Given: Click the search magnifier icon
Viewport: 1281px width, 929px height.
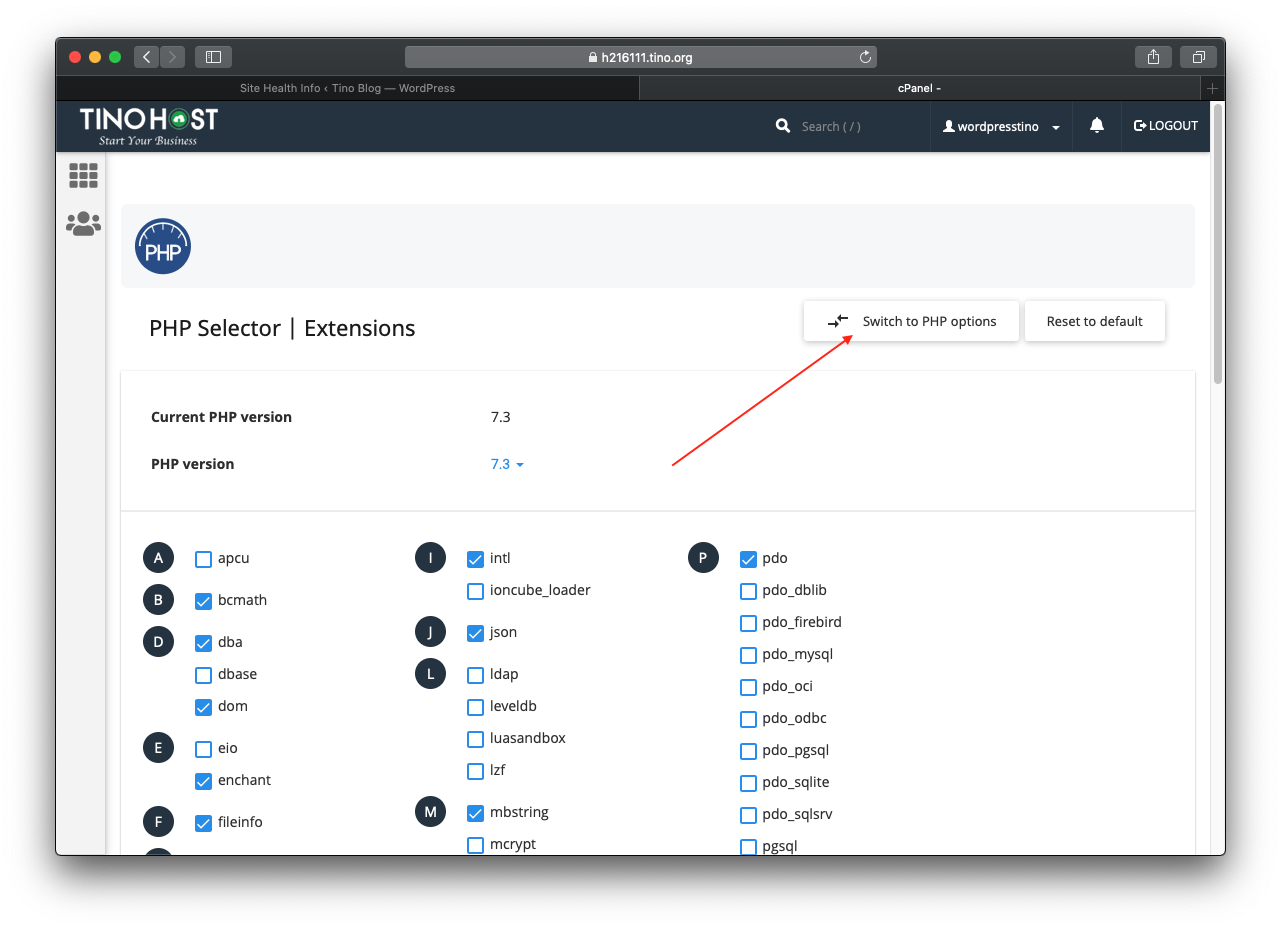Looking at the screenshot, I should (783, 126).
